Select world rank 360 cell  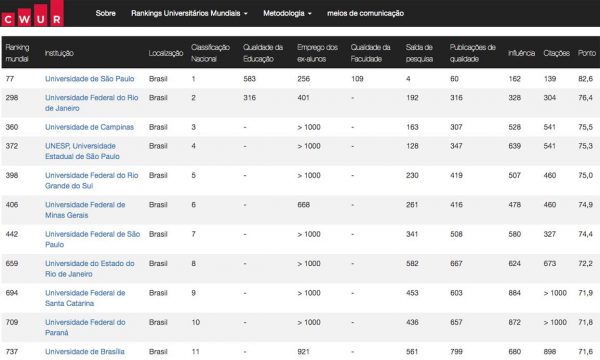point(11,127)
